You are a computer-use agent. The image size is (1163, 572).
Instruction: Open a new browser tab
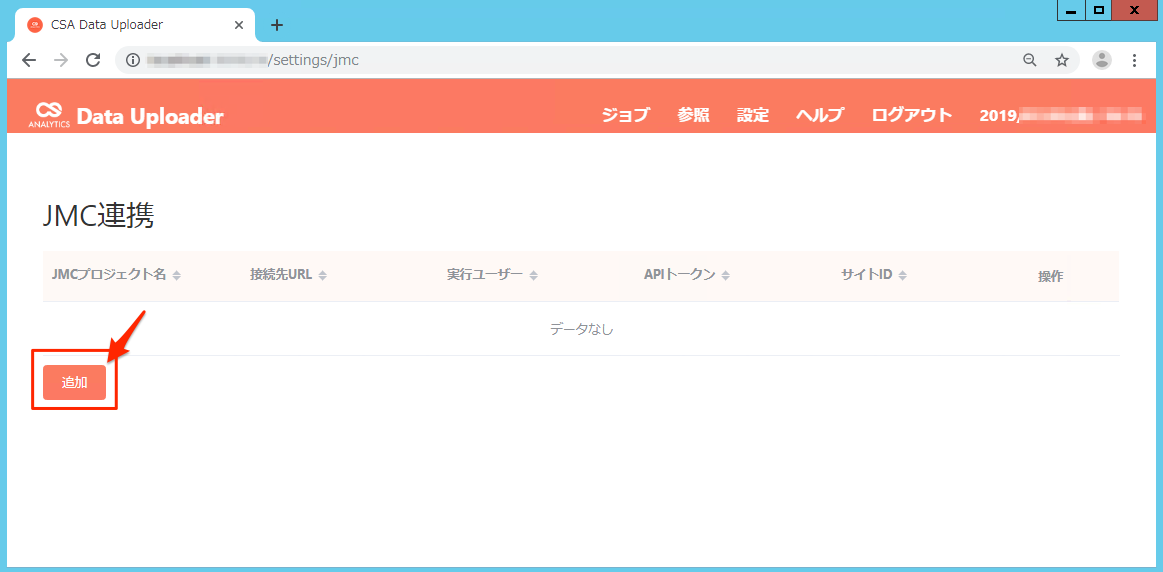[x=277, y=24]
